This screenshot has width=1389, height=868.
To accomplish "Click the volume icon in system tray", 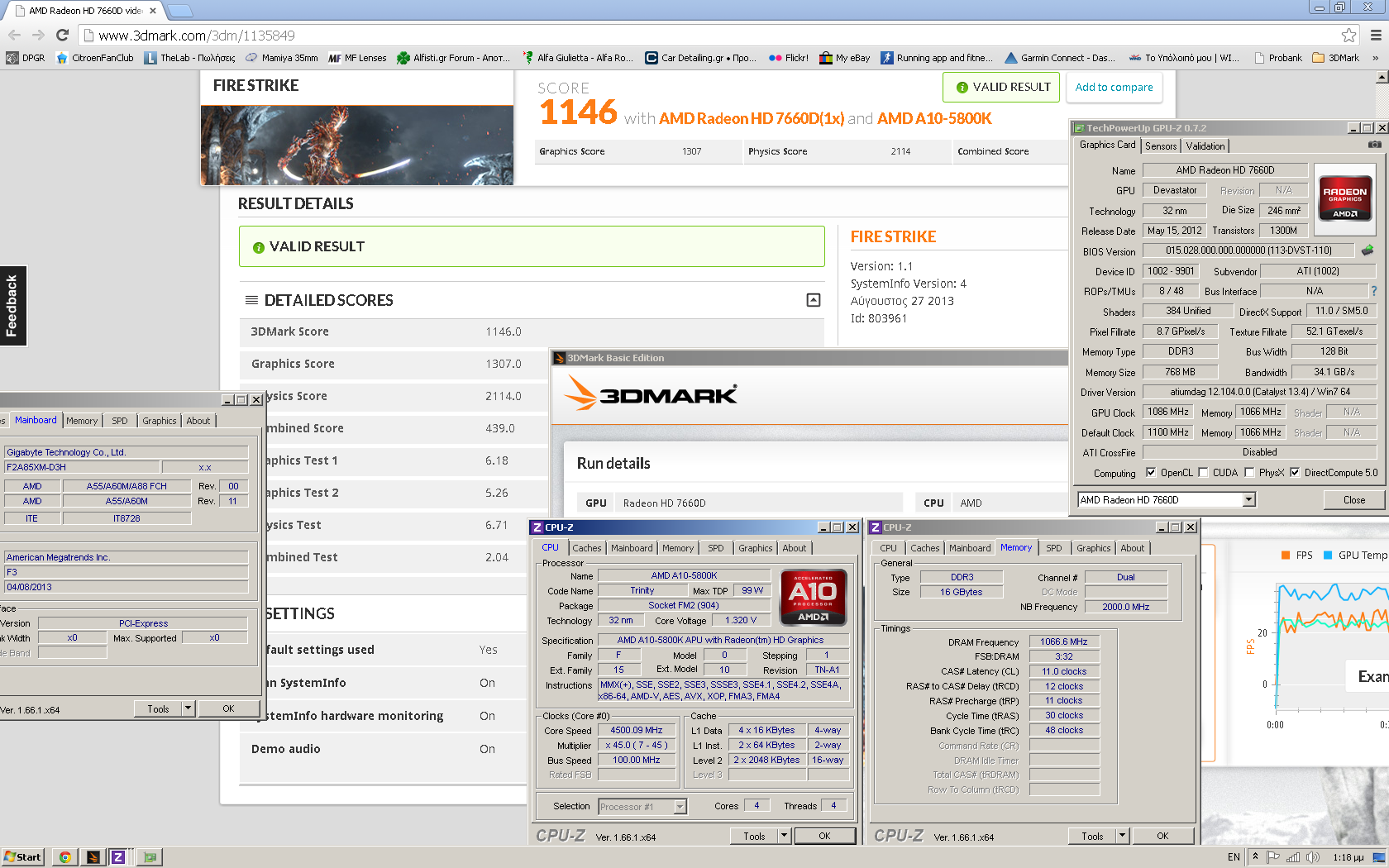I will (1312, 857).
